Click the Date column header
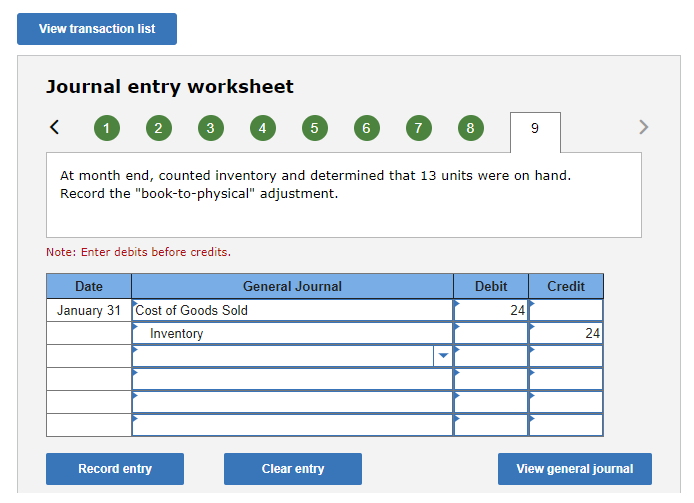Viewport: 694px width, 503px height. (x=89, y=286)
